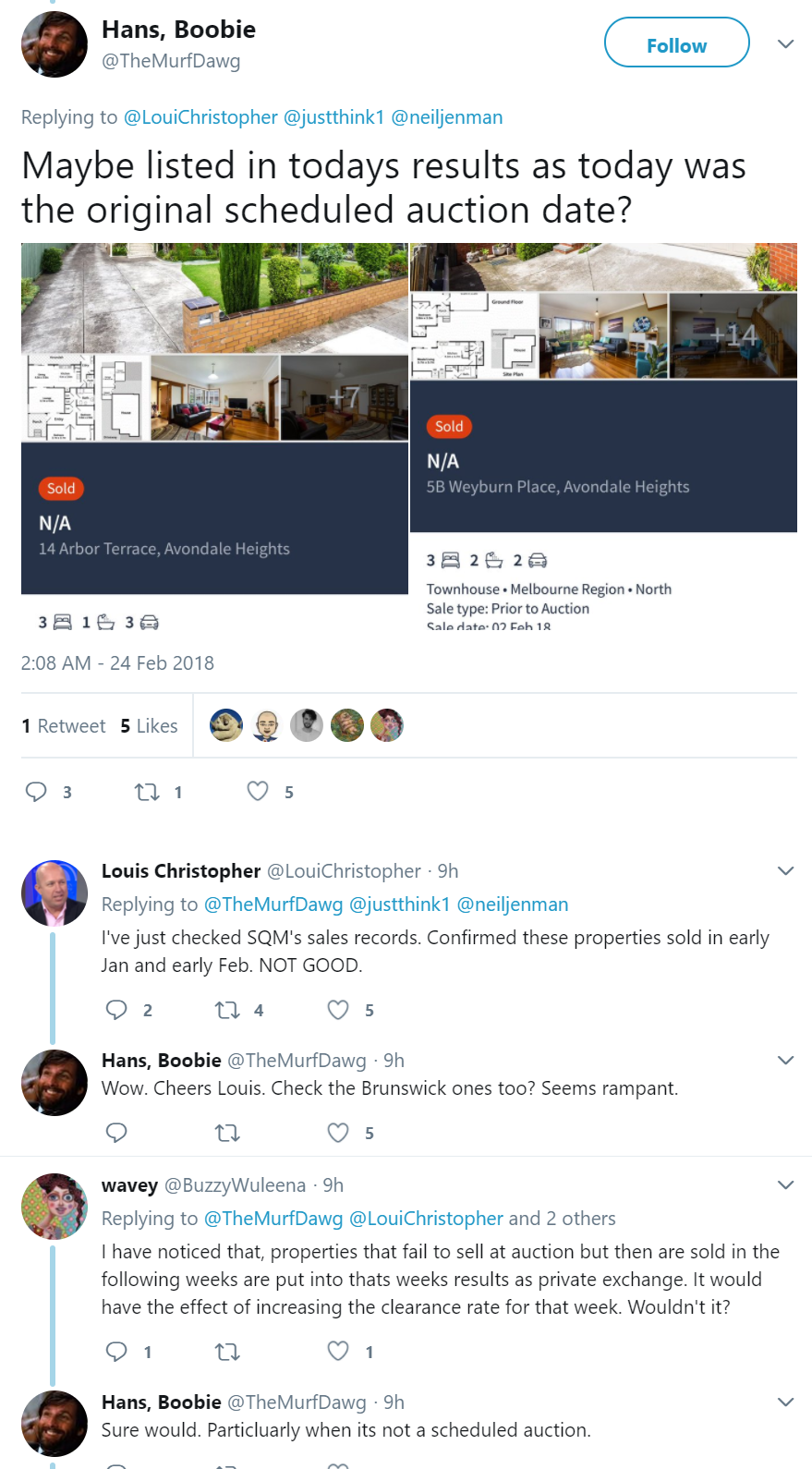The width and height of the screenshot is (812, 1469).
Task: Like the main tweet with the heart icon
Action: (x=258, y=791)
